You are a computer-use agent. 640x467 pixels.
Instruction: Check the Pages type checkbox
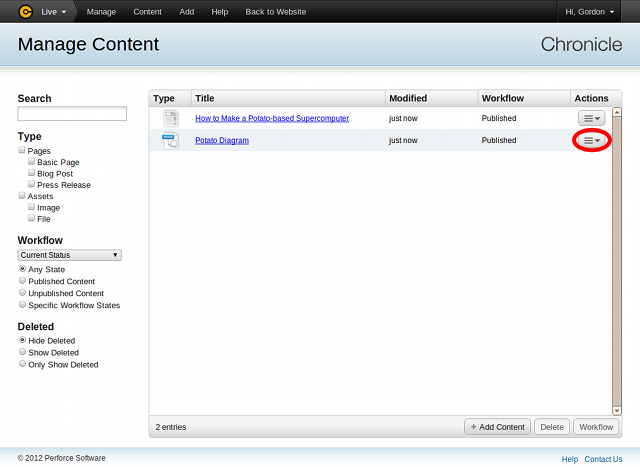[x=22, y=151]
